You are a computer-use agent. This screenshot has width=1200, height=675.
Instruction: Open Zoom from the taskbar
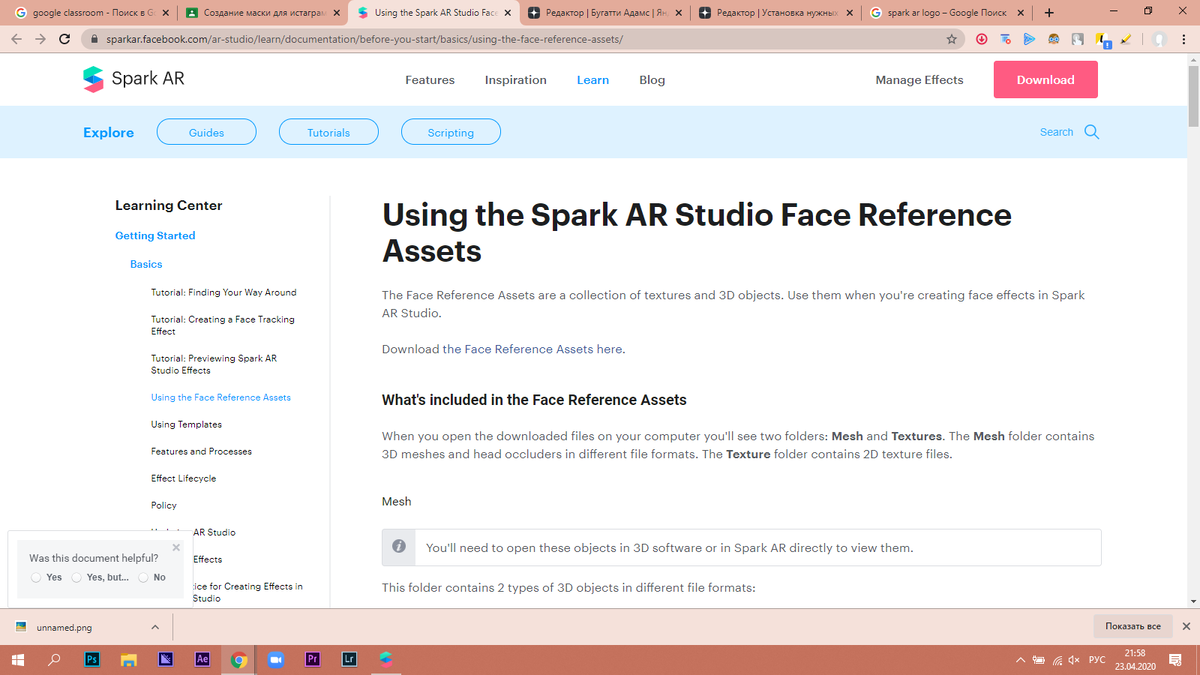(x=275, y=659)
